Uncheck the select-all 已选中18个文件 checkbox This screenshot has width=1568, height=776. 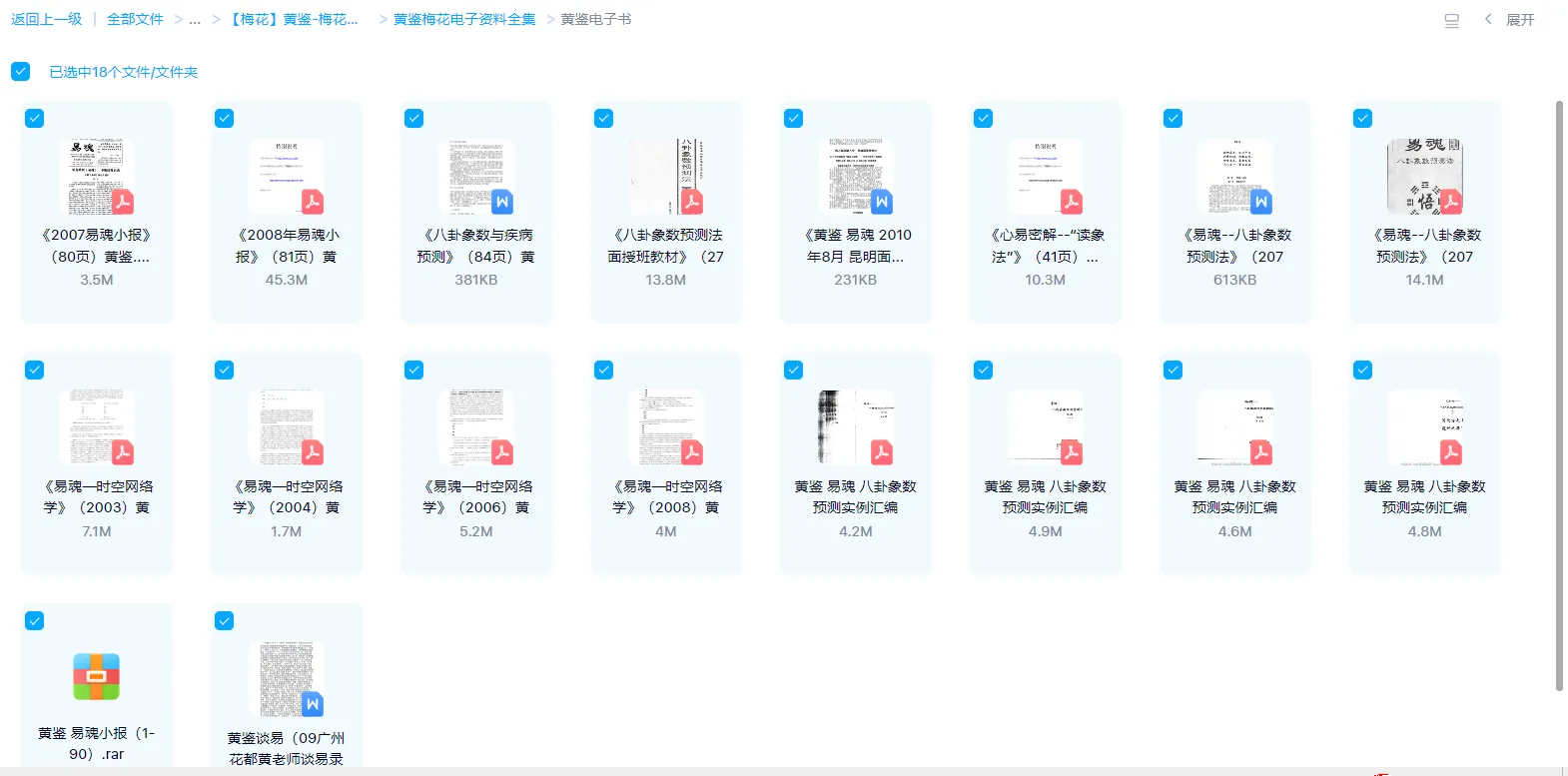coord(20,71)
